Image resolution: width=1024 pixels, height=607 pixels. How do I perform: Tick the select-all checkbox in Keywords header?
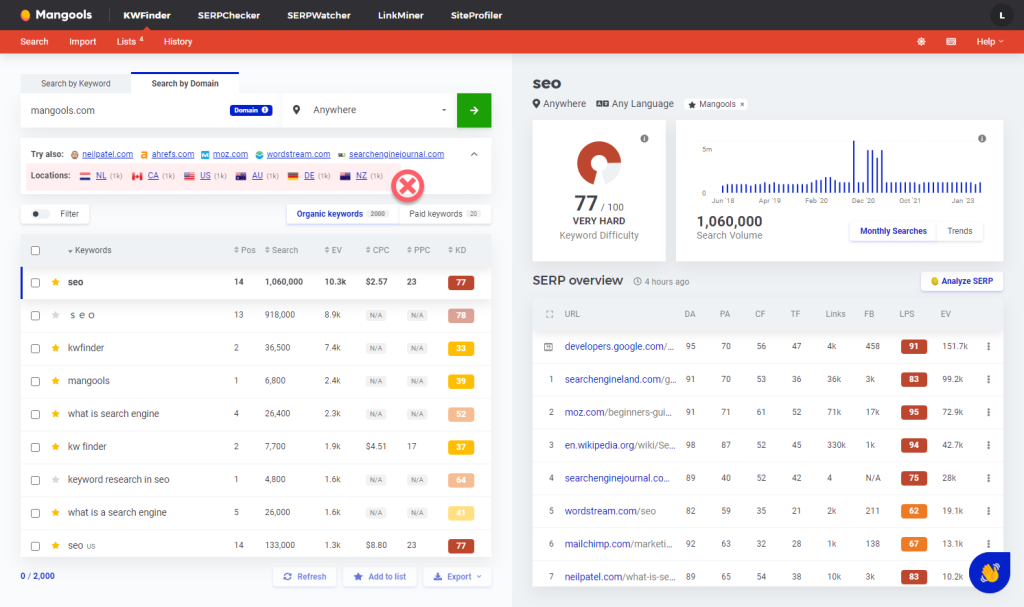[35, 250]
